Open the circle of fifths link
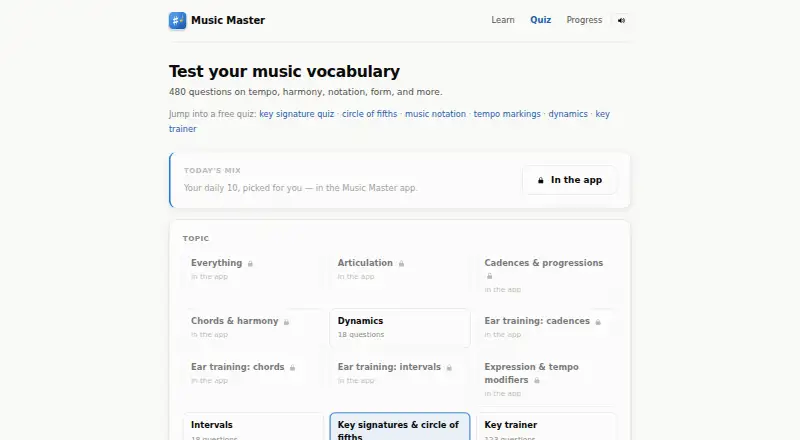The height and width of the screenshot is (440, 800). [369, 114]
